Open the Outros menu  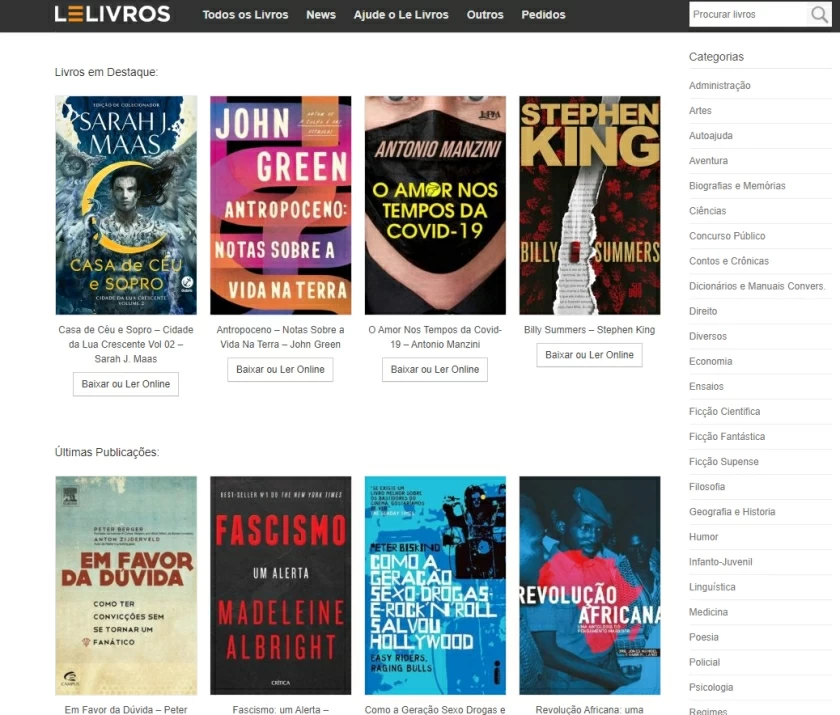485,15
